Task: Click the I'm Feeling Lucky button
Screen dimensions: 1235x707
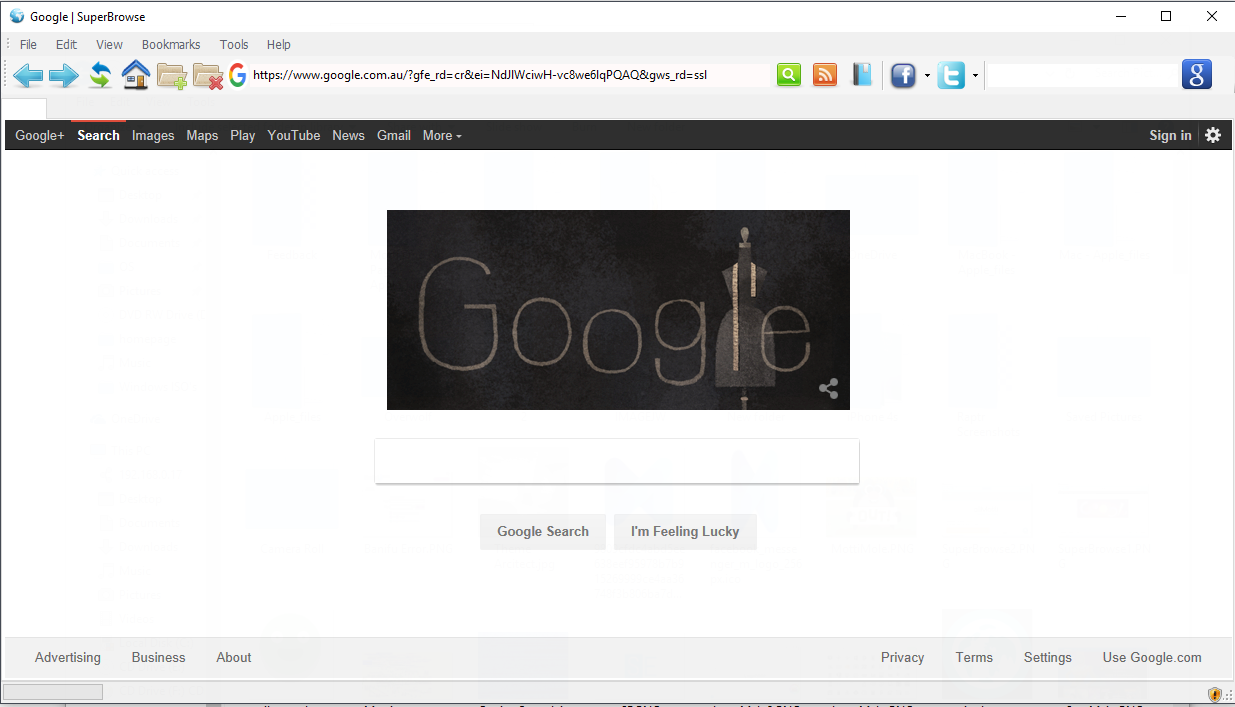Action: coord(685,532)
